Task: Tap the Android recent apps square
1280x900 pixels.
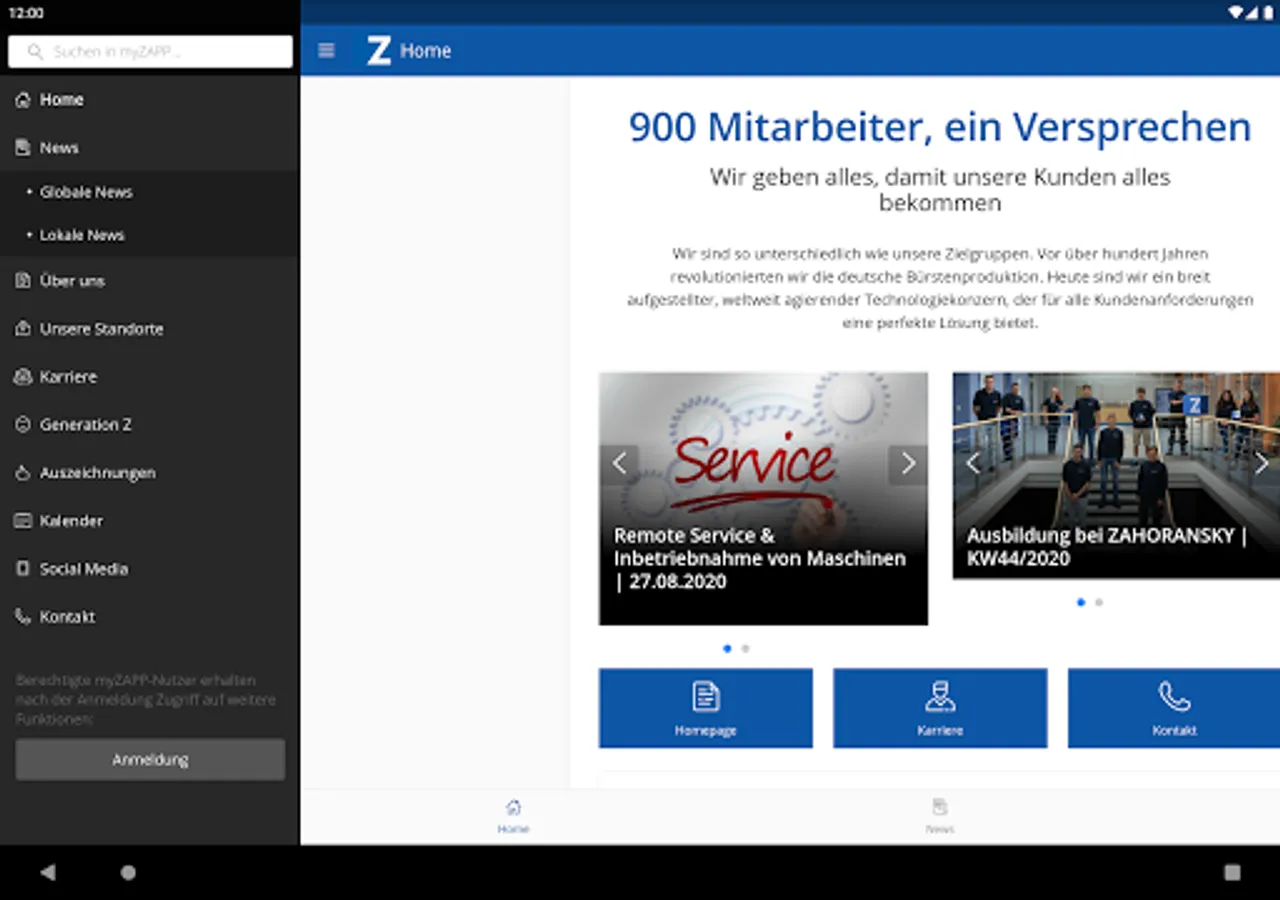Action: tap(1232, 872)
